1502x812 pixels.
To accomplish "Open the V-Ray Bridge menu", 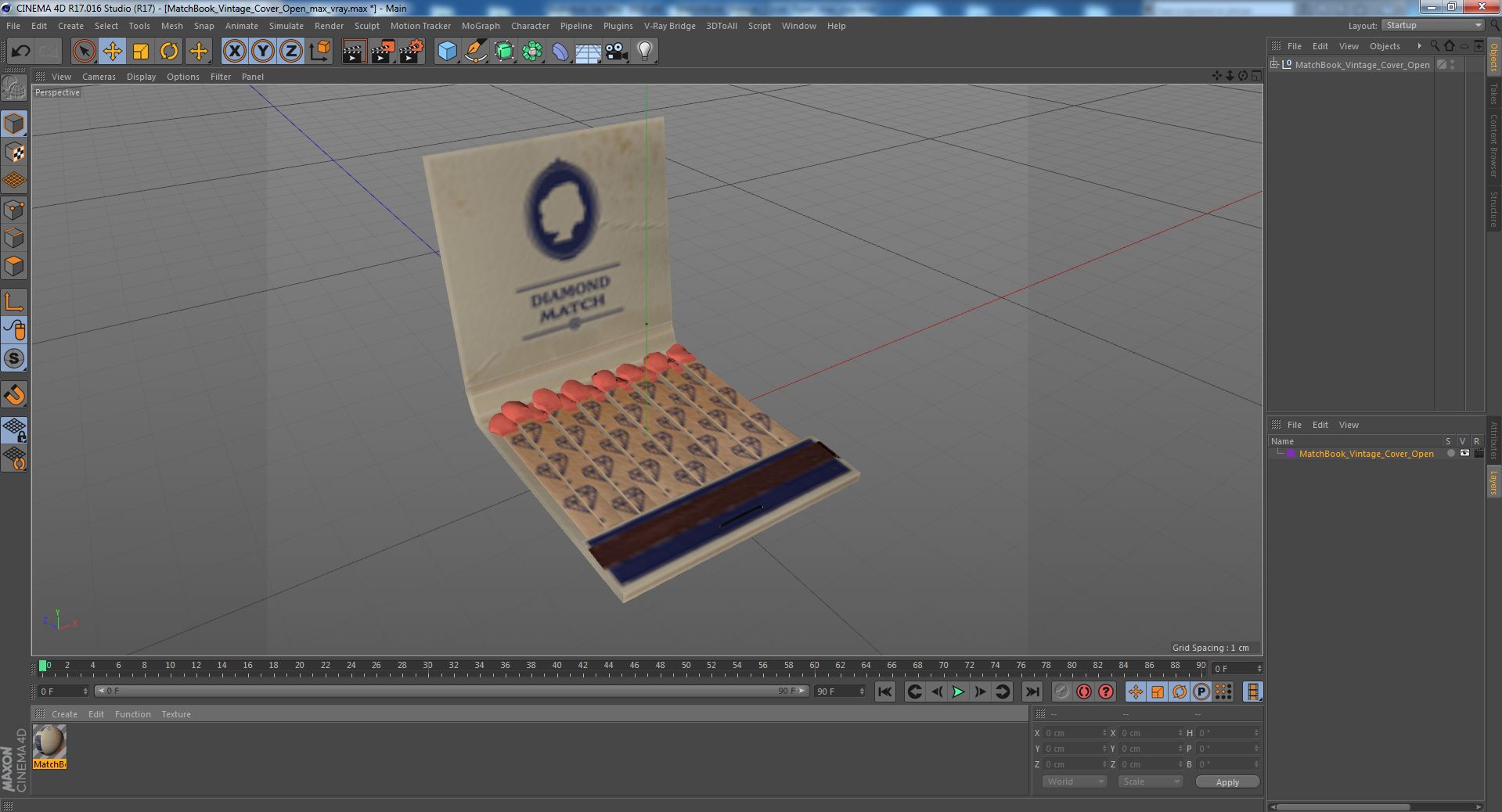I will [669, 26].
